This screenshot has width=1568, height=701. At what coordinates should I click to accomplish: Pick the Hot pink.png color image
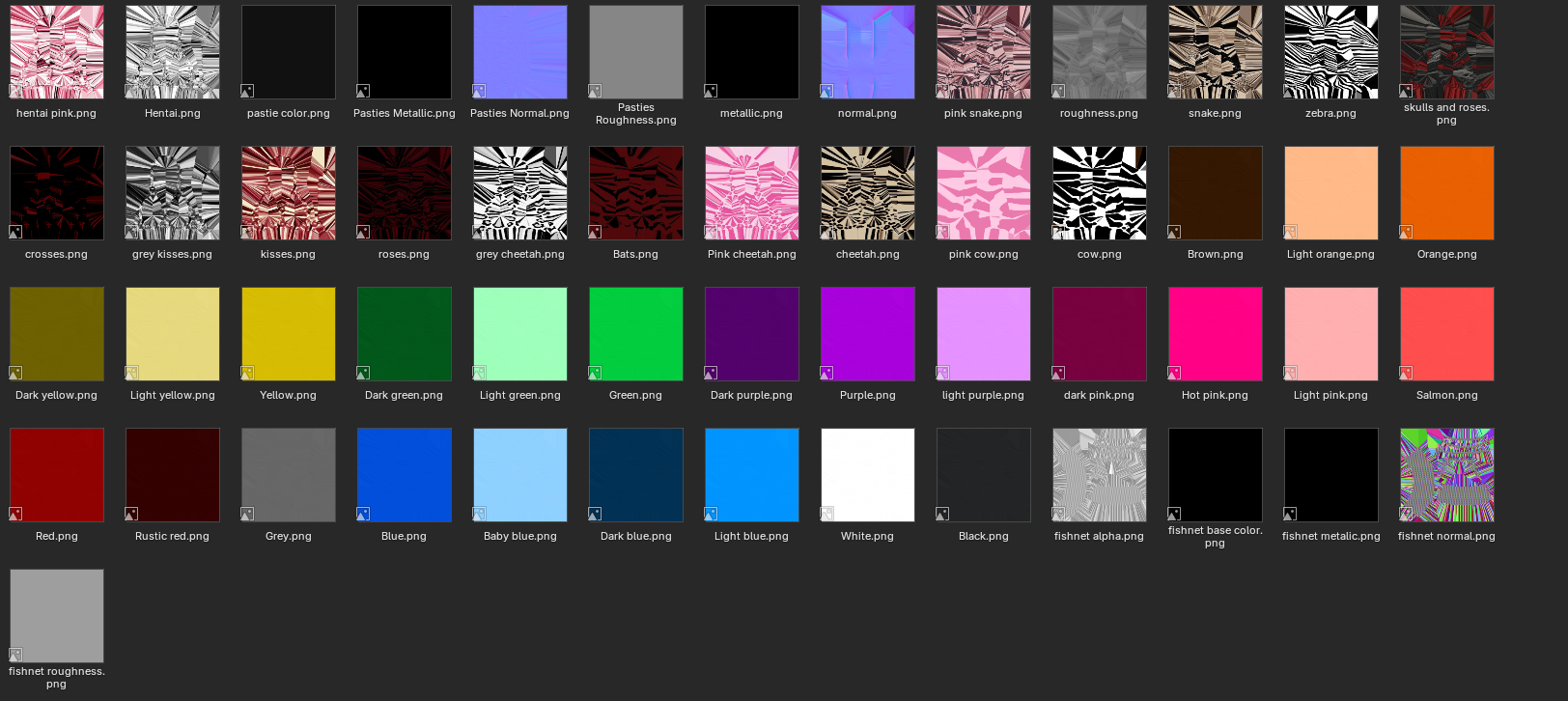tap(1216, 334)
